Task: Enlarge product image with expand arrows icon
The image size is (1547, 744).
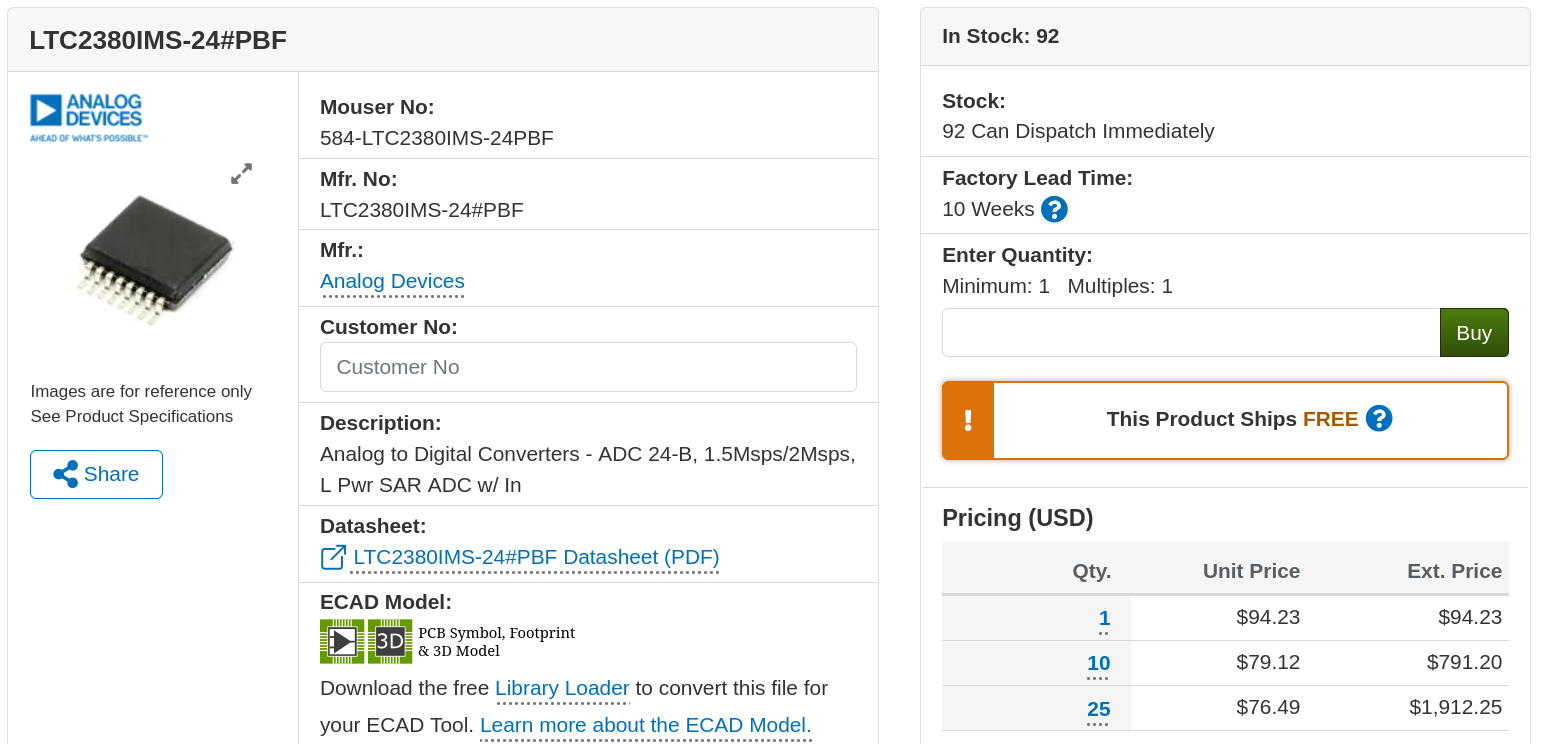Action: [x=241, y=174]
